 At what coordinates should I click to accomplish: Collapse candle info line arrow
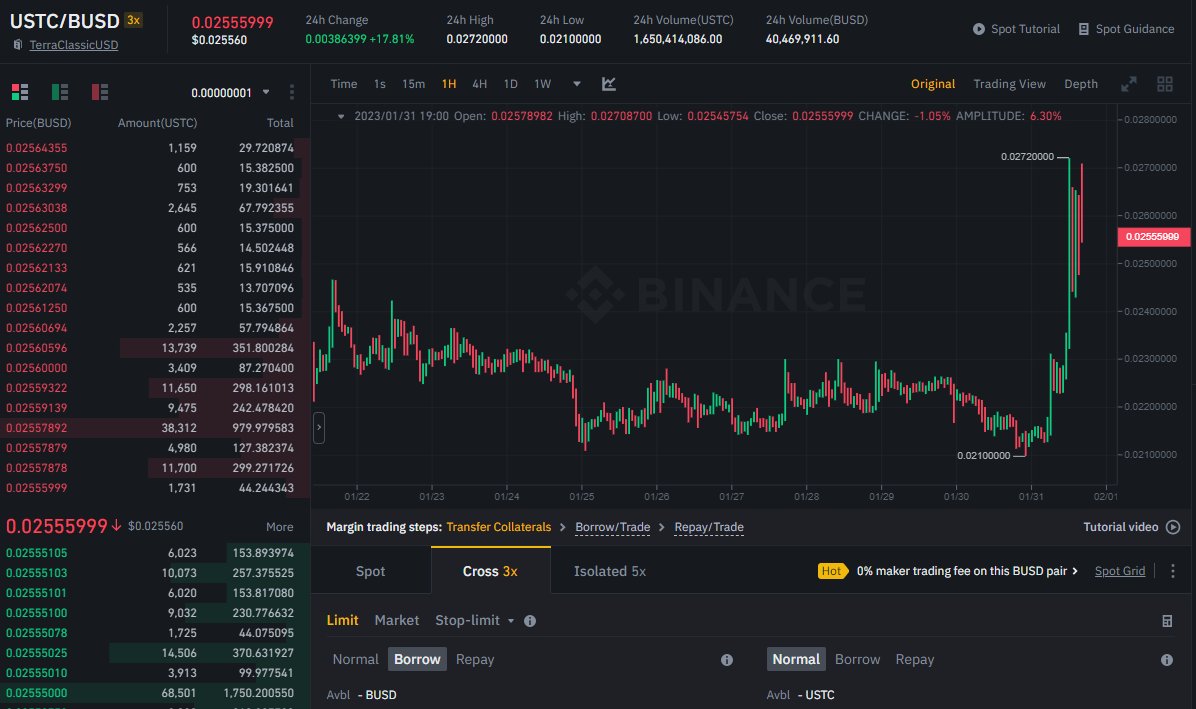[341, 117]
